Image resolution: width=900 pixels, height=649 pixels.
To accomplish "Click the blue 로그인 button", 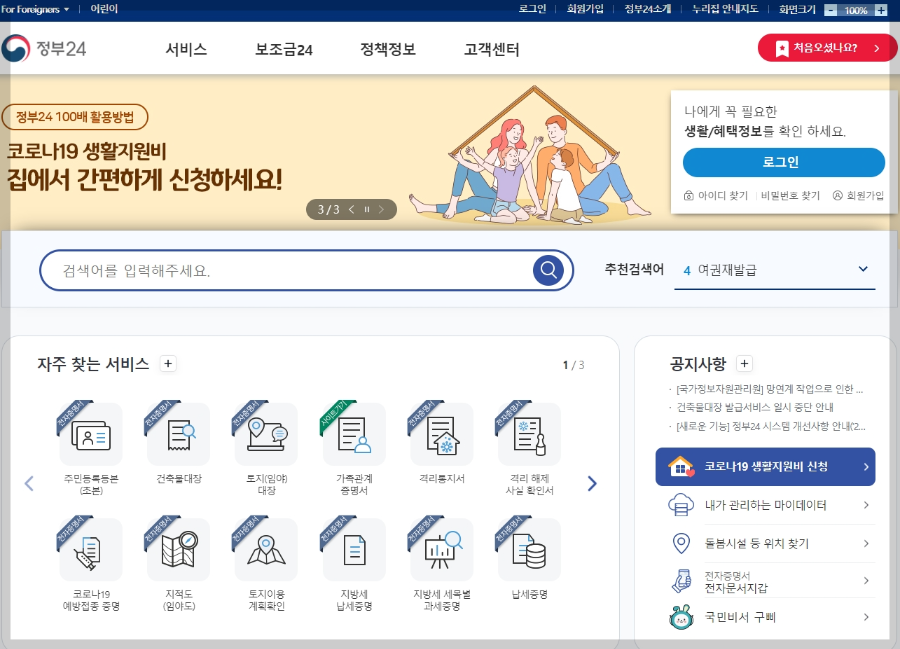I will (x=783, y=162).
